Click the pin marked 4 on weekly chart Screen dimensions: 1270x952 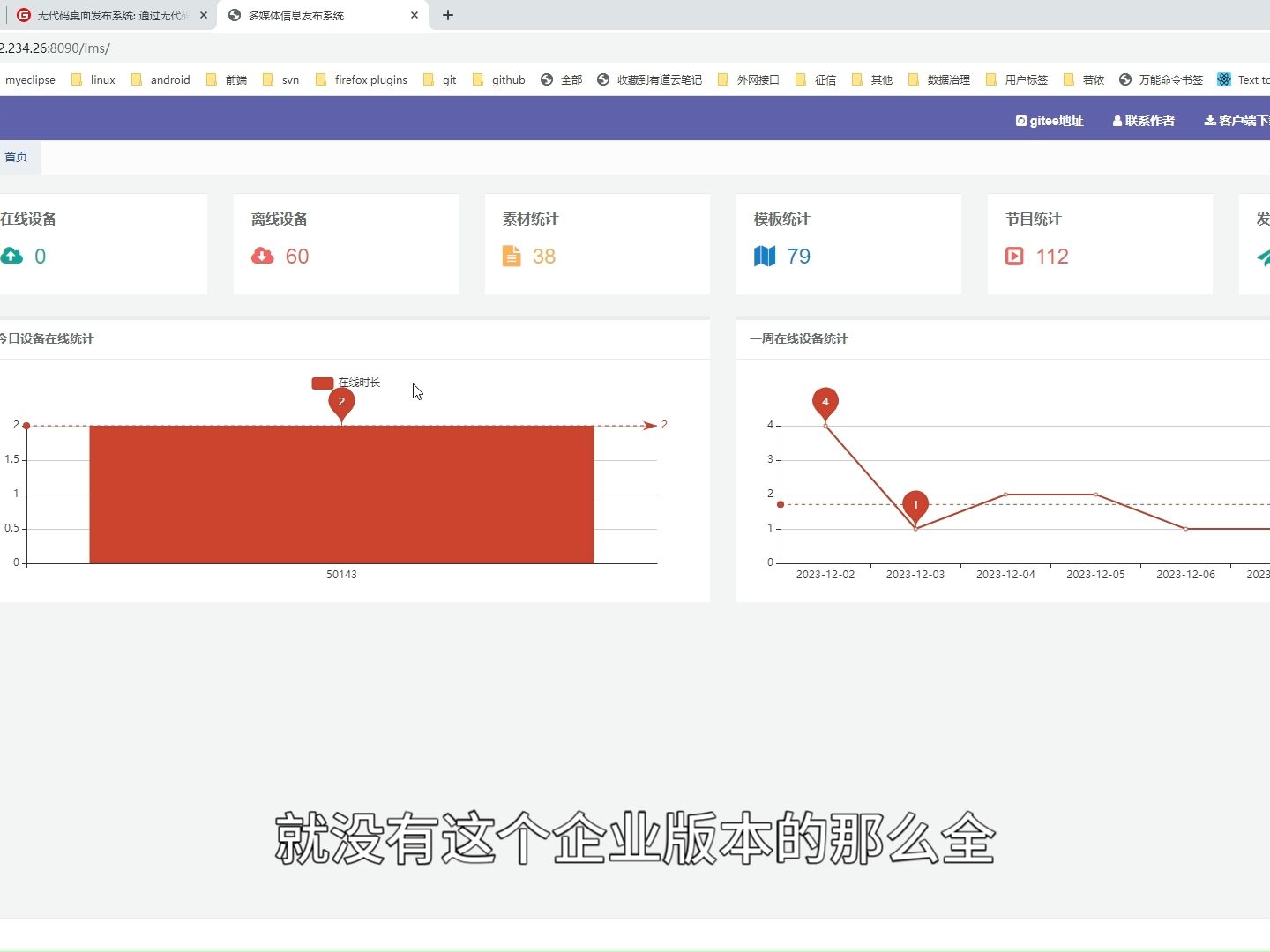[x=825, y=404]
